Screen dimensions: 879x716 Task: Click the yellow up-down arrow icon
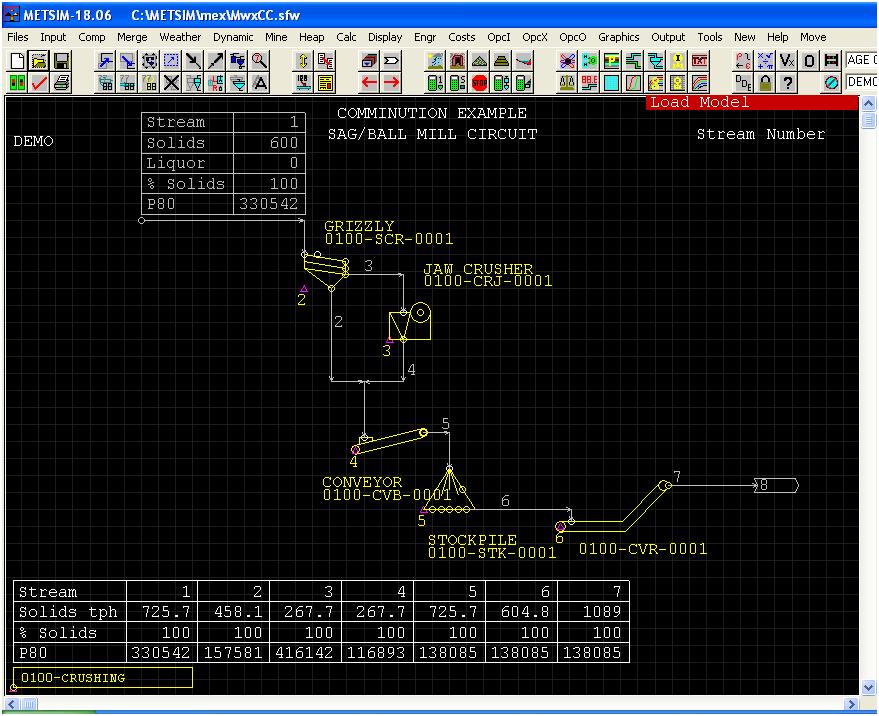point(303,61)
